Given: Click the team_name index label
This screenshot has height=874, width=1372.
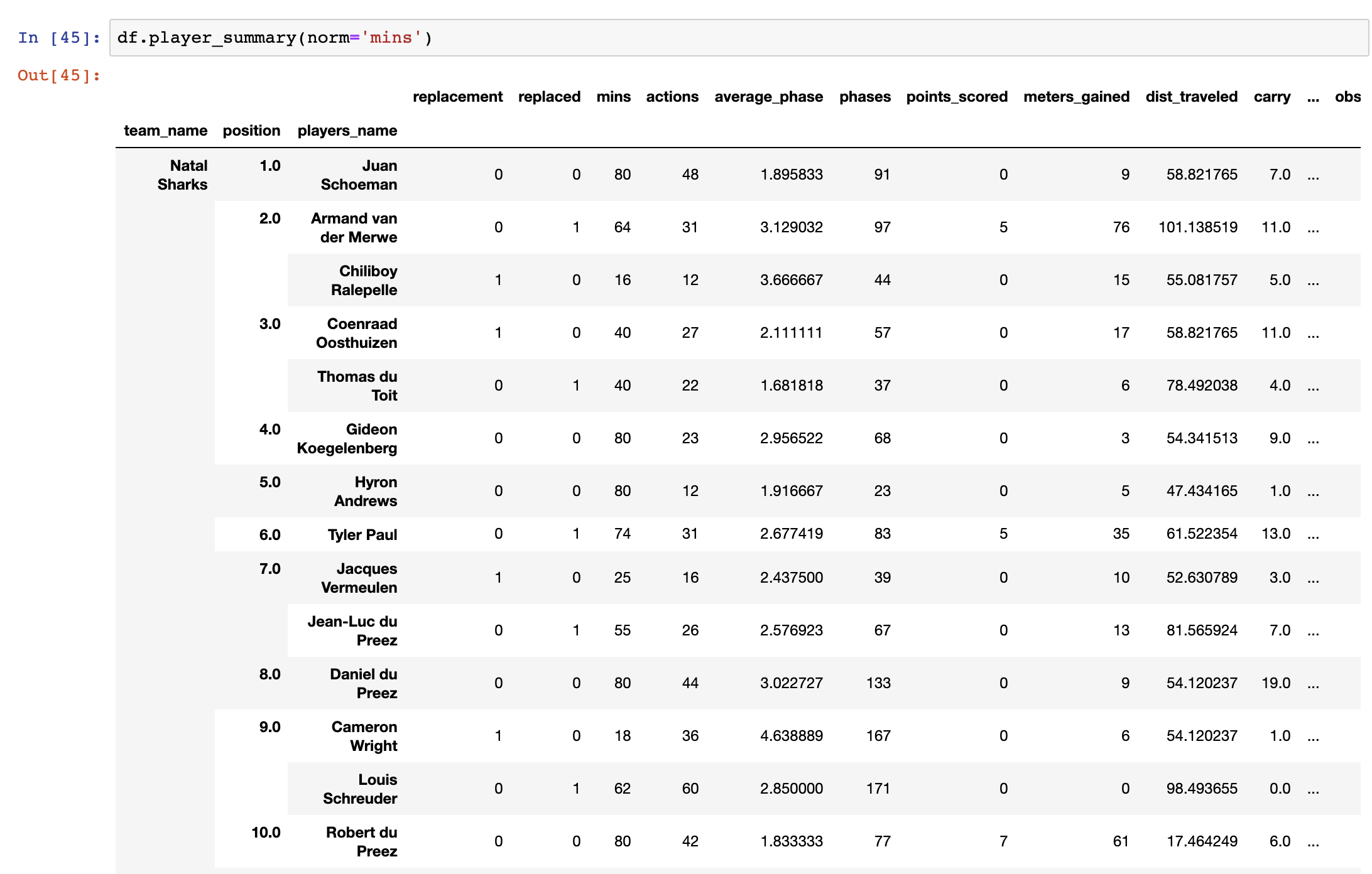Looking at the screenshot, I should (165, 131).
